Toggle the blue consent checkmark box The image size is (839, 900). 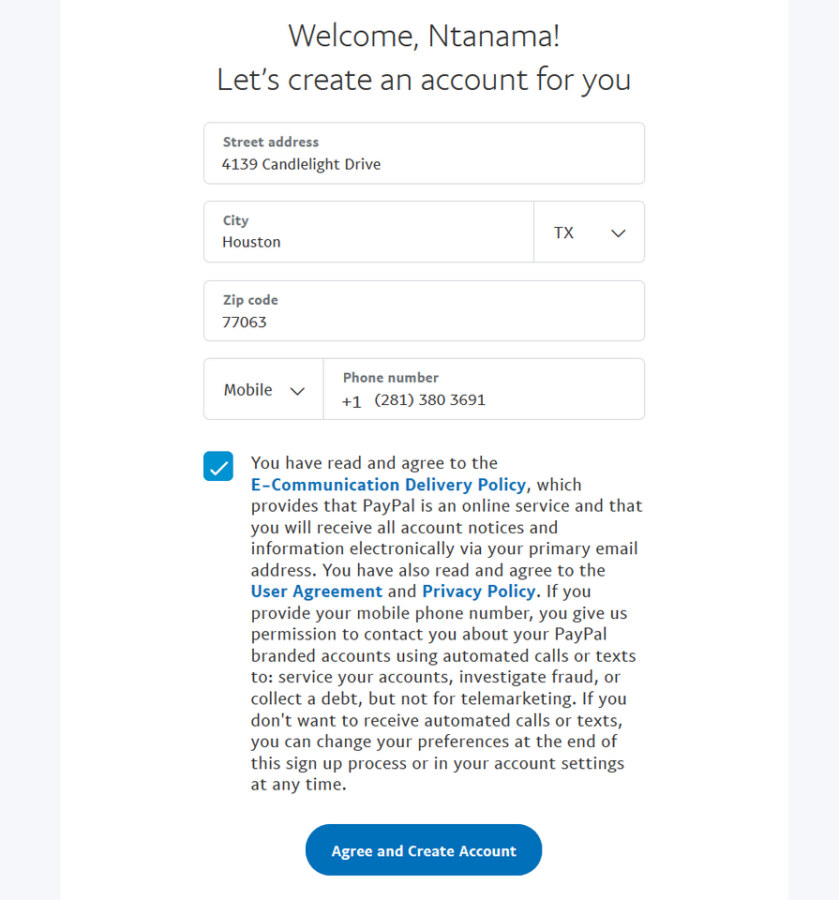click(218, 466)
